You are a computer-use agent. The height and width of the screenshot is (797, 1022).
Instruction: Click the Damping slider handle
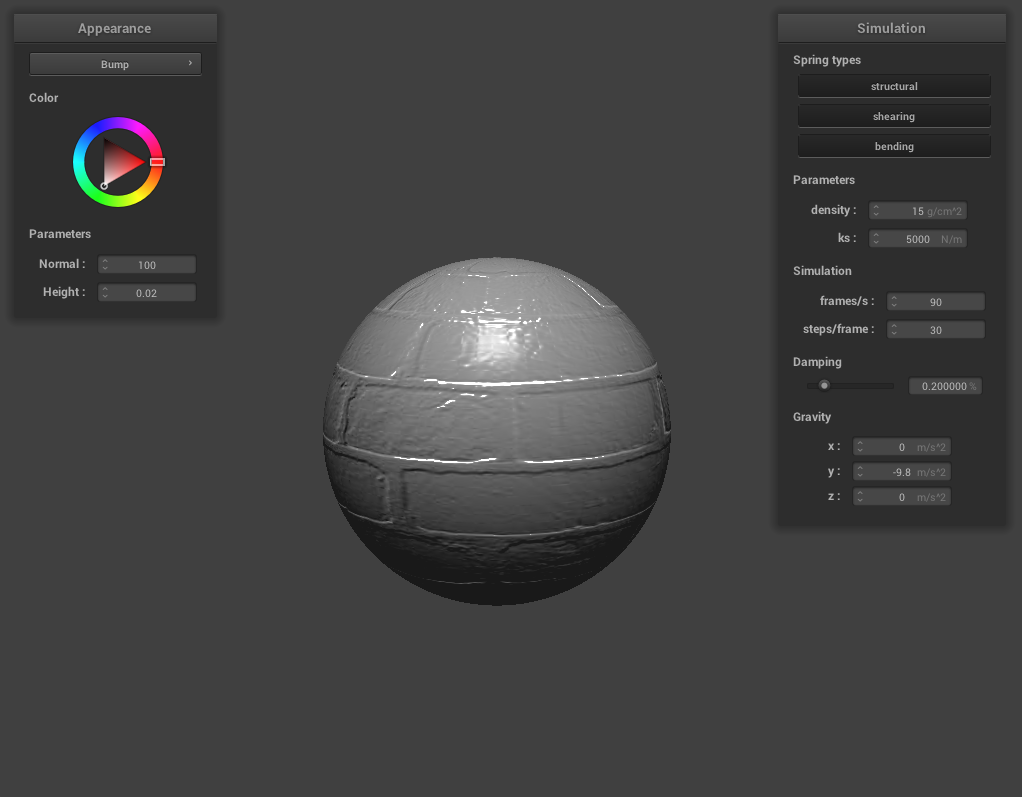click(x=824, y=385)
